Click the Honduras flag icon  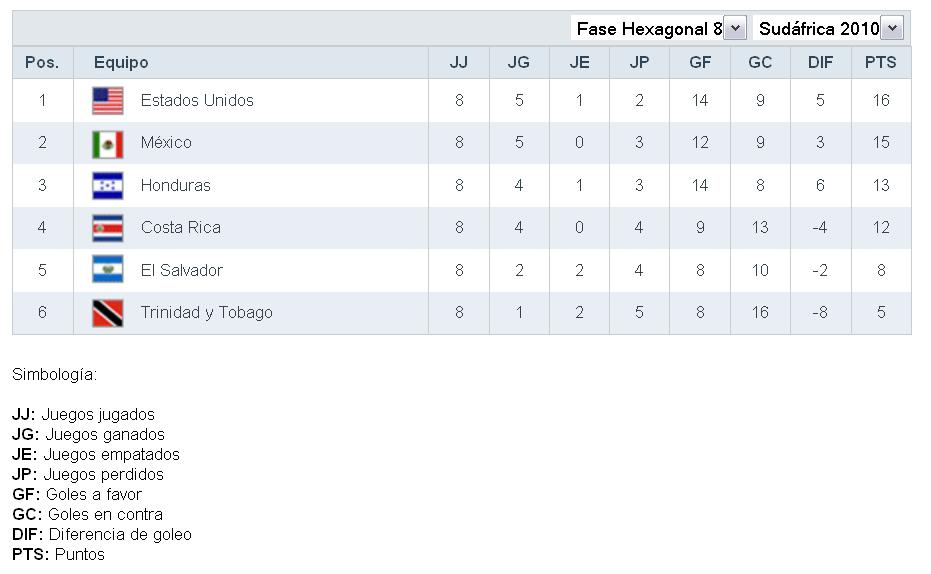point(108,185)
